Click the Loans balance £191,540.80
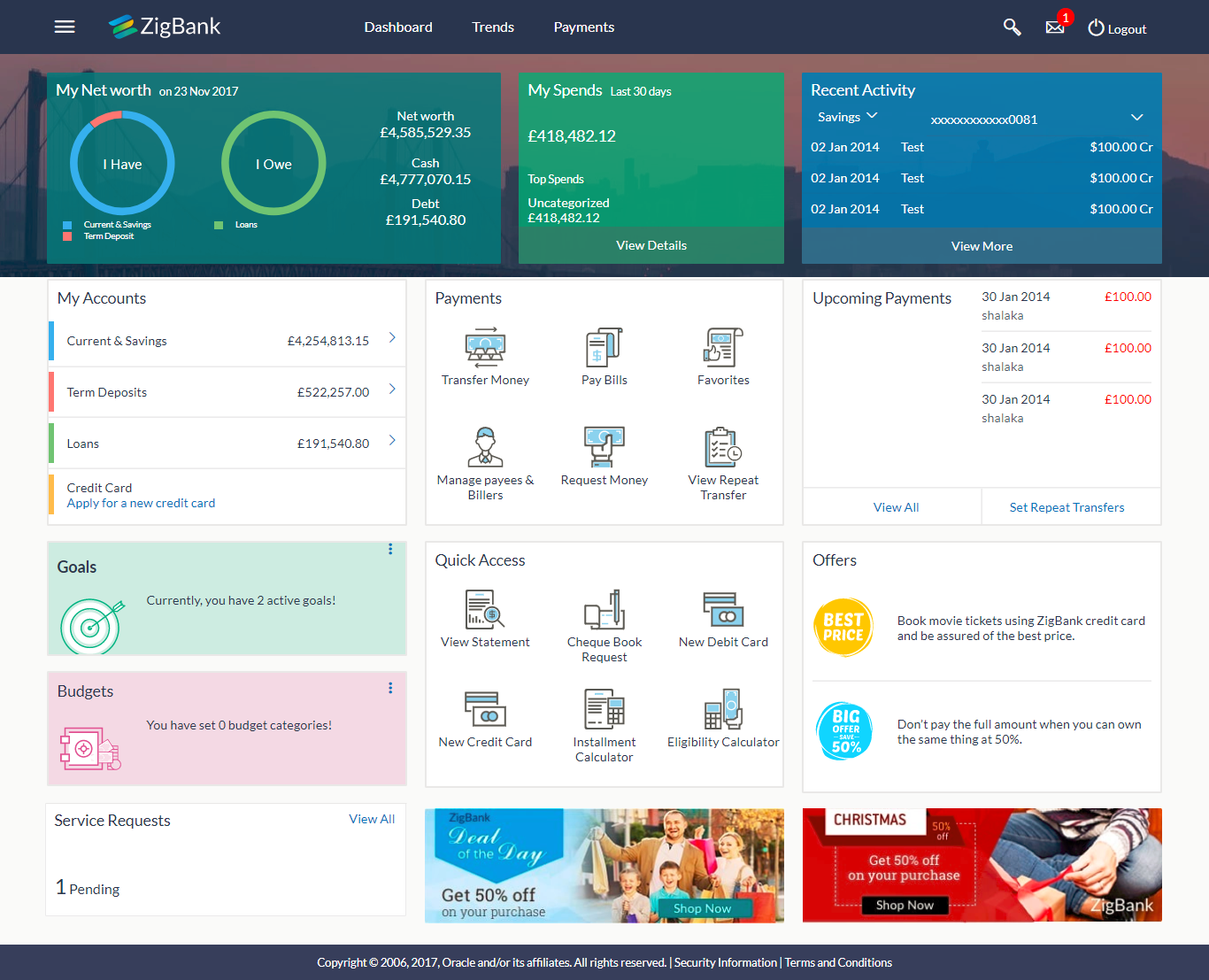The height and width of the screenshot is (980, 1209). pos(334,444)
